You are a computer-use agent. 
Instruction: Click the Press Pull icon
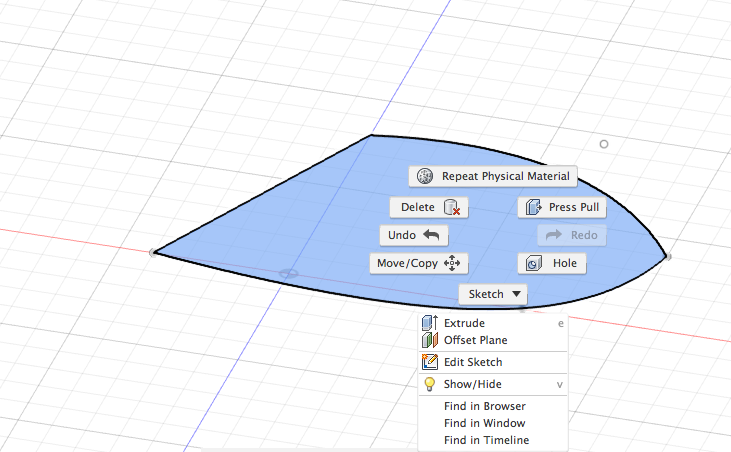click(x=533, y=207)
